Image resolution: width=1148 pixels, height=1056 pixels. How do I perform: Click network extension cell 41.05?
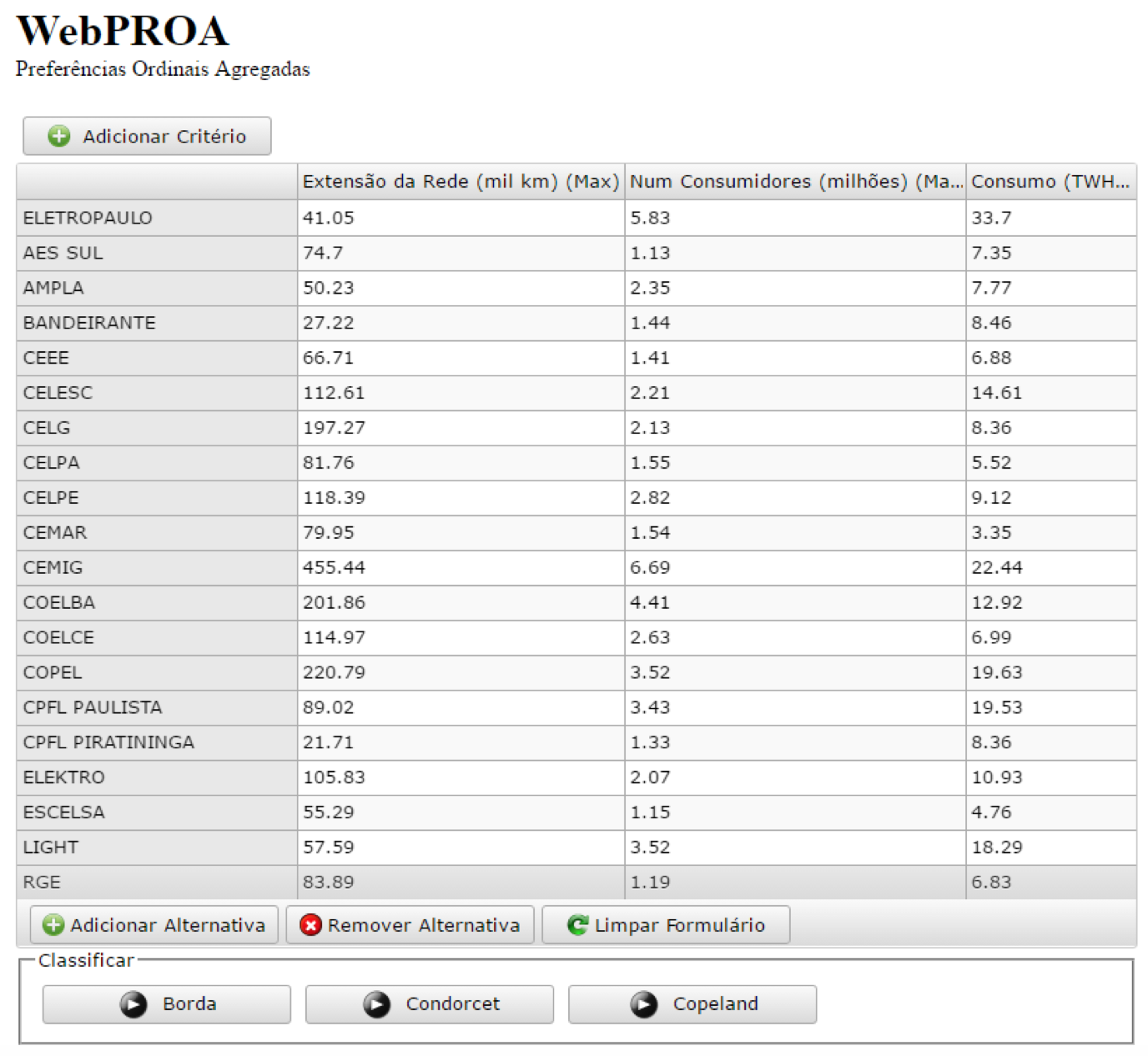[461, 218]
